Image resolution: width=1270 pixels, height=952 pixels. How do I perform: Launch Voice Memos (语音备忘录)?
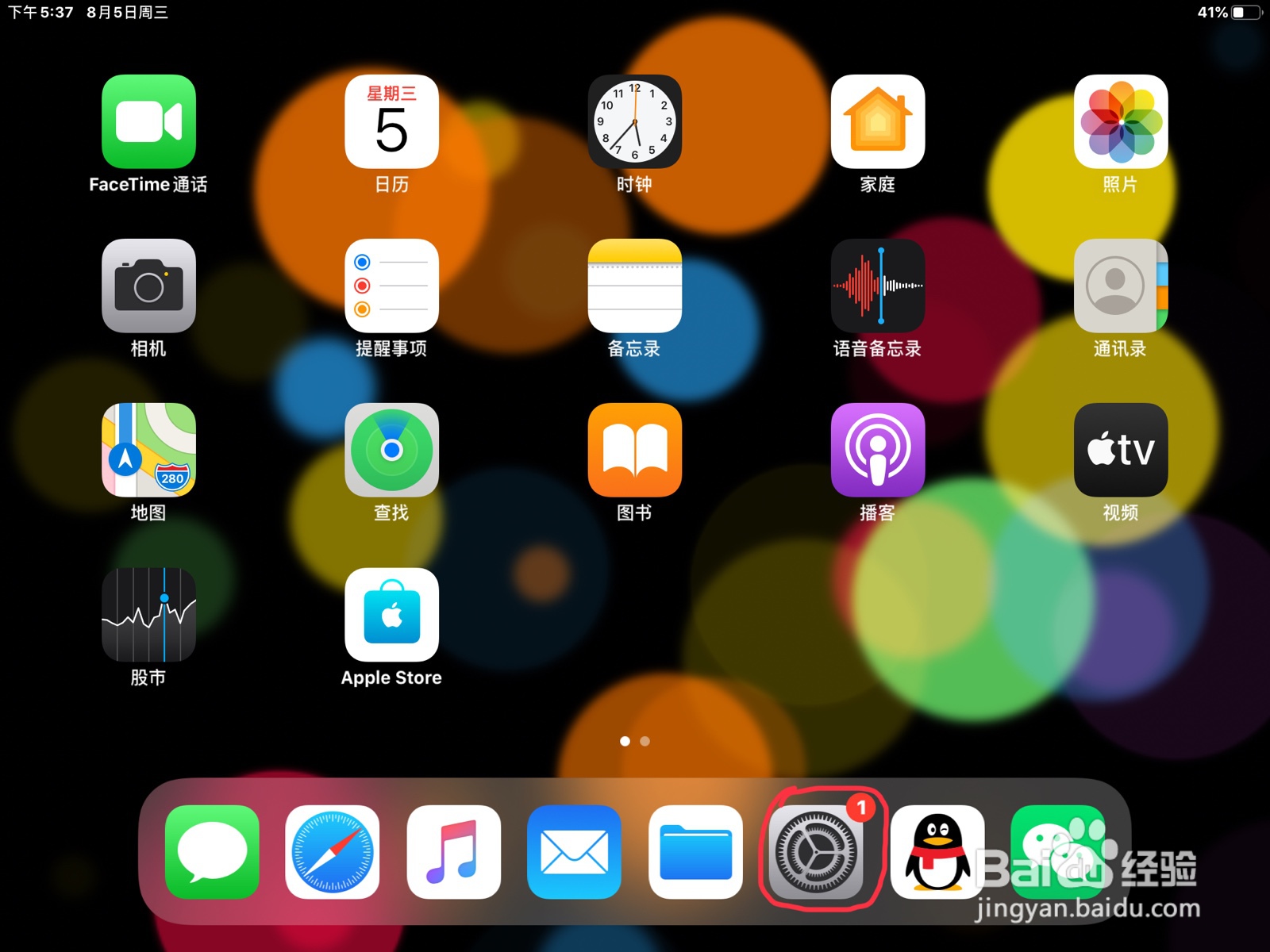[x=878, y=286]
